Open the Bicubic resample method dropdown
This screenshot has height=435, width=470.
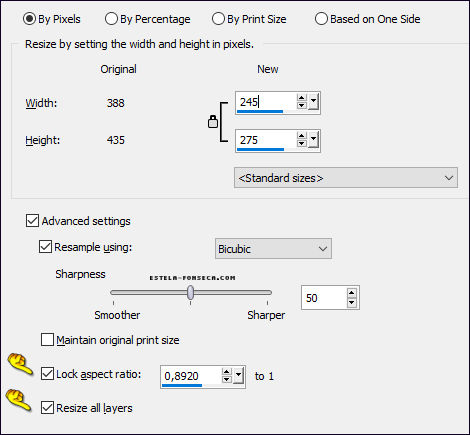273,249
